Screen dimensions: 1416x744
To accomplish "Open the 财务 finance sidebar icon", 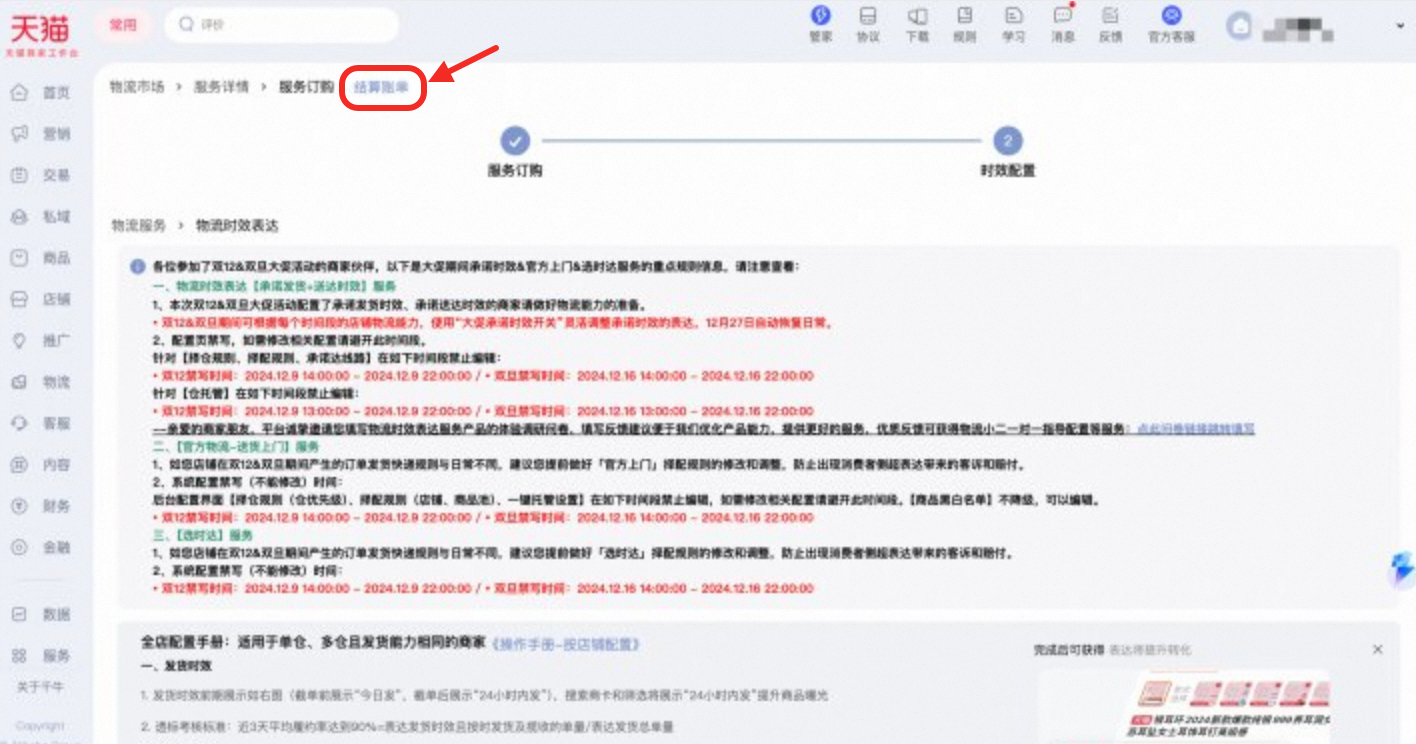I will tap(19, 506).
